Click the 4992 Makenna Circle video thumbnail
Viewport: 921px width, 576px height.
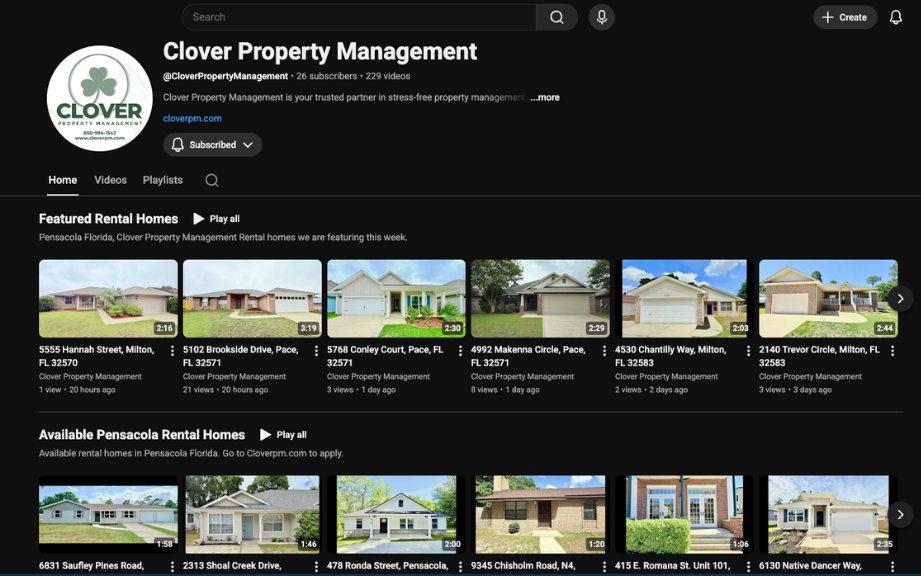pos(540,298)
